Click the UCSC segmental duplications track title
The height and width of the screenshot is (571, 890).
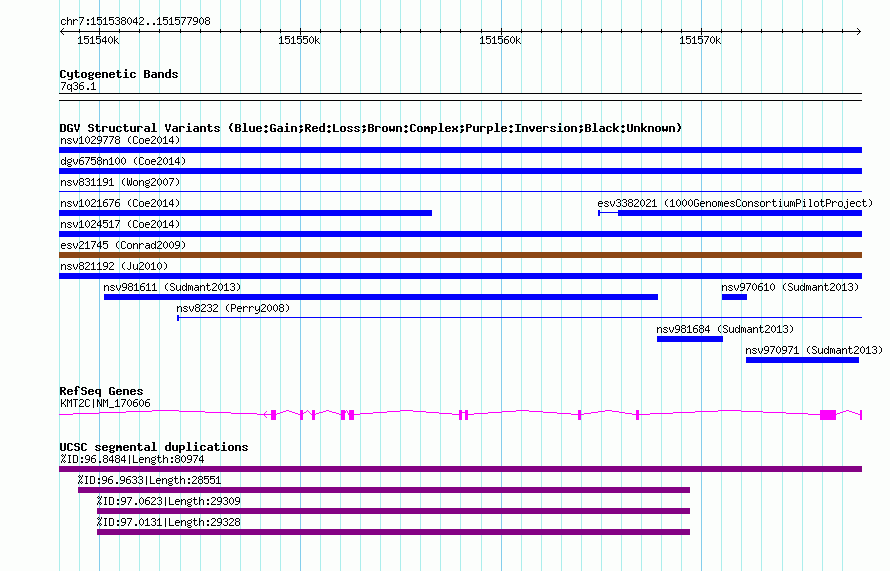click(x=154, y=447)
